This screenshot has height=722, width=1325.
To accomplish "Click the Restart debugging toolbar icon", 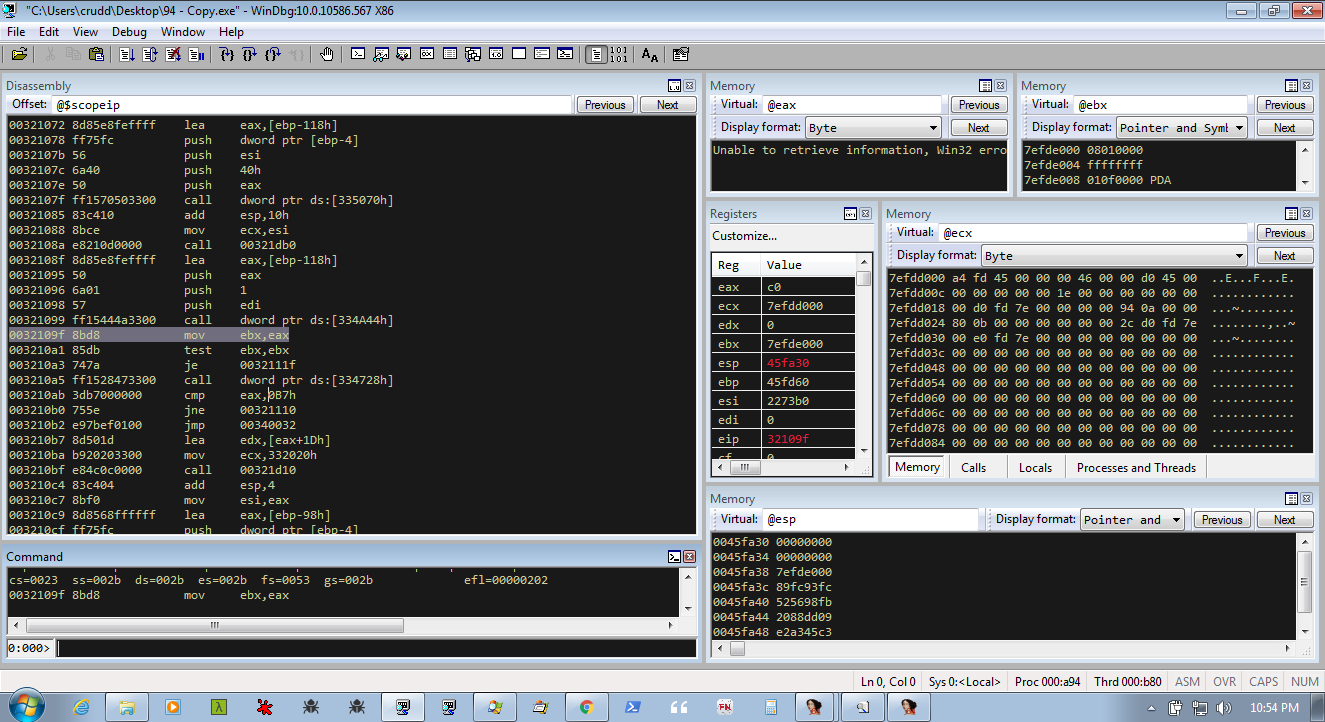I will click(x=150, y=54).
